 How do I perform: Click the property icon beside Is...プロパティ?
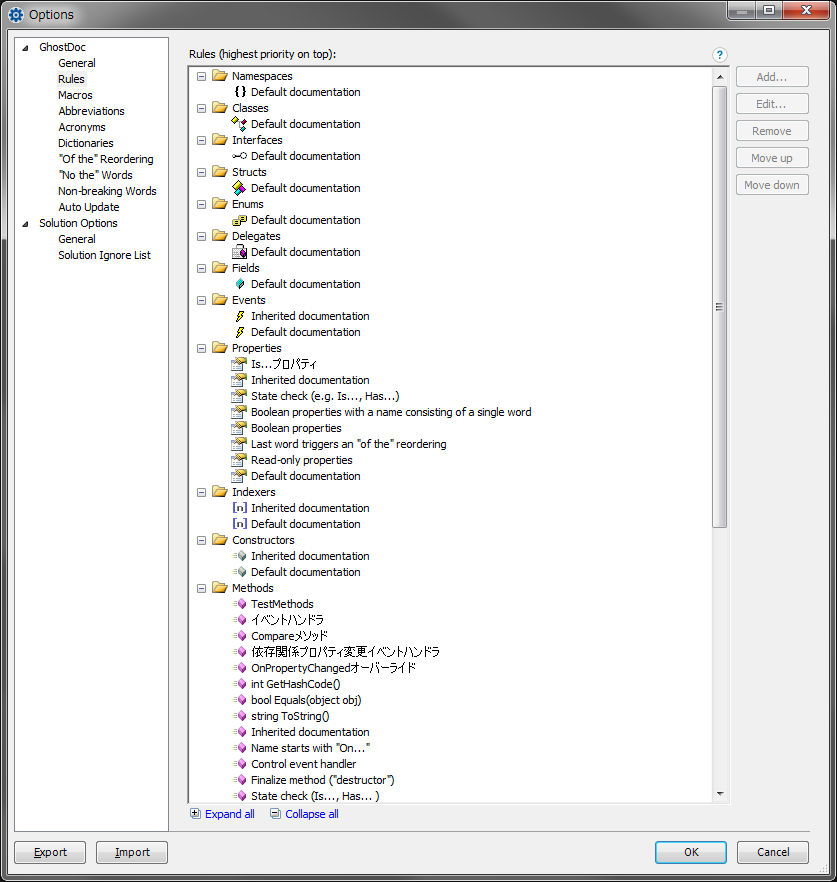click(x=240, y=364)
